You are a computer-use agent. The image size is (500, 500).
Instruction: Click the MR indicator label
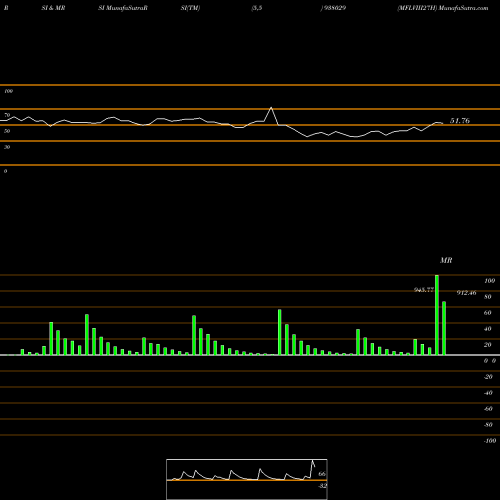click(x=446, y=260)
